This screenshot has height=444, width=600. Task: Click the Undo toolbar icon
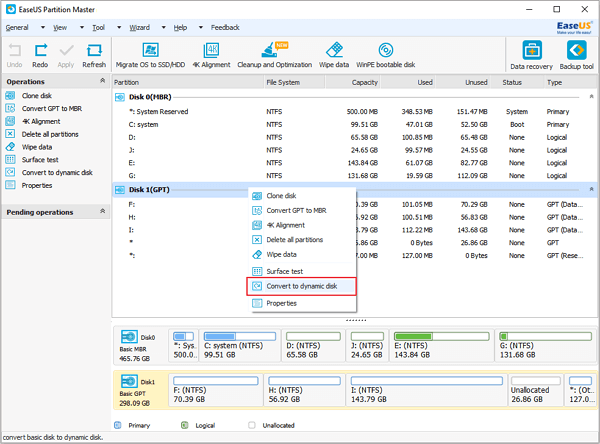pos(15,50)
